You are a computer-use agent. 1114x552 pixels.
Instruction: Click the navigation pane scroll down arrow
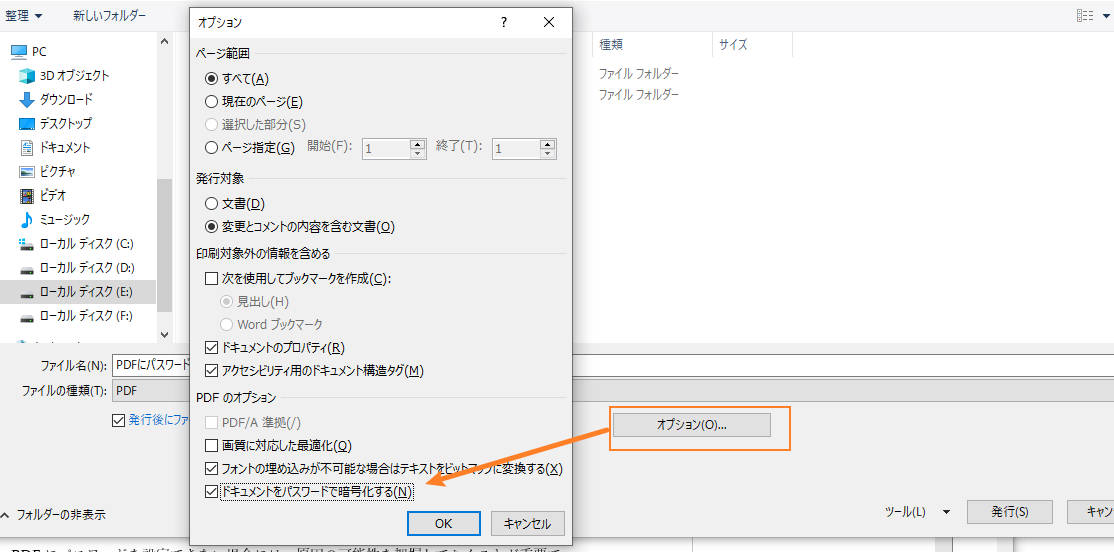tap(165, 333)
